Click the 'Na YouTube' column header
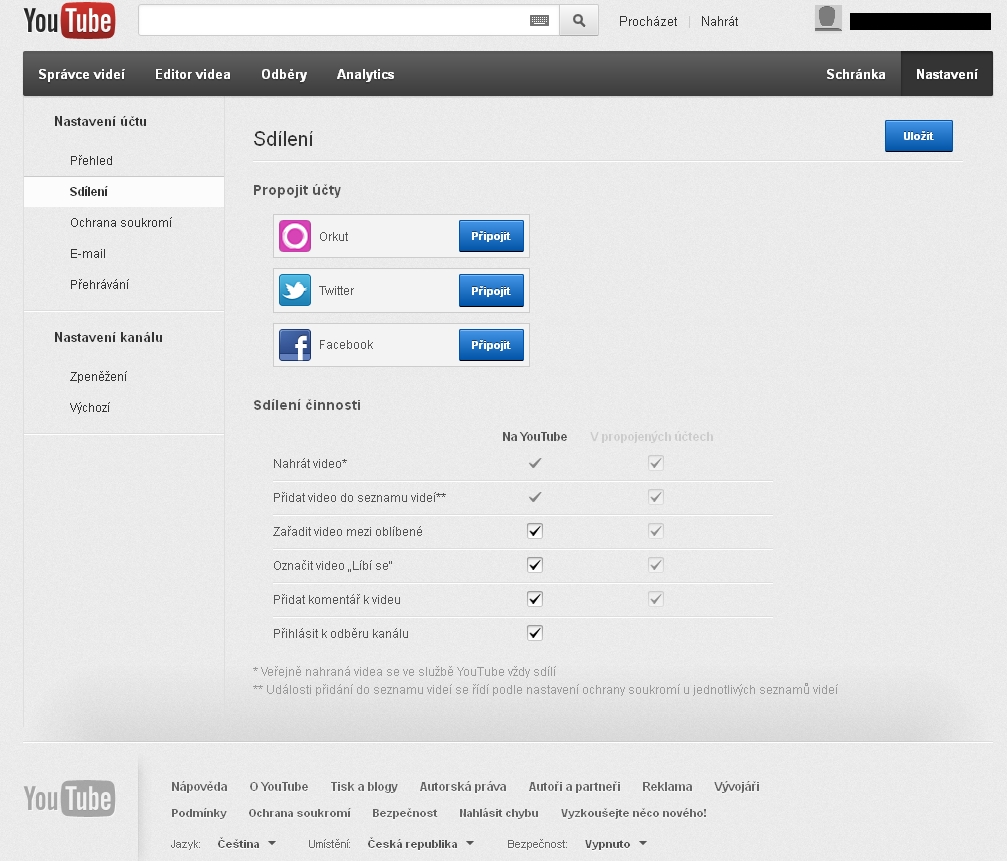 pyautogui.click(x=534, y=437)
